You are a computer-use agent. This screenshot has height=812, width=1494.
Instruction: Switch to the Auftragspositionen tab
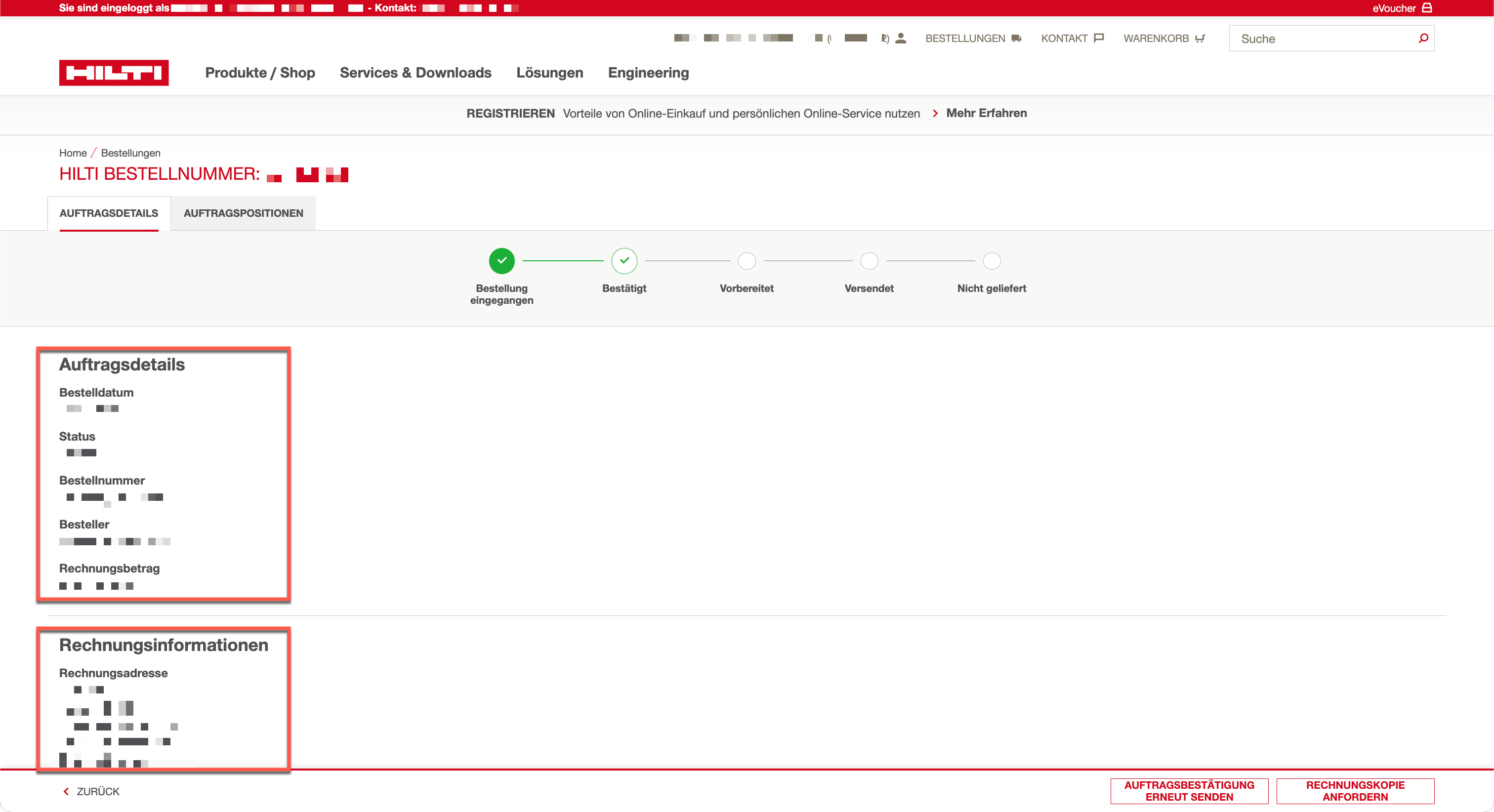coord(244,213)
